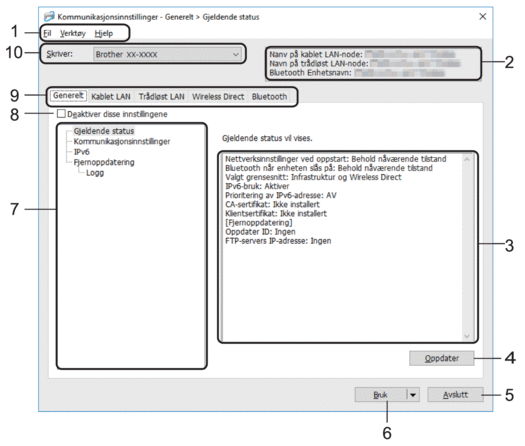Open the Wireless Direct tab

[218, 96]
